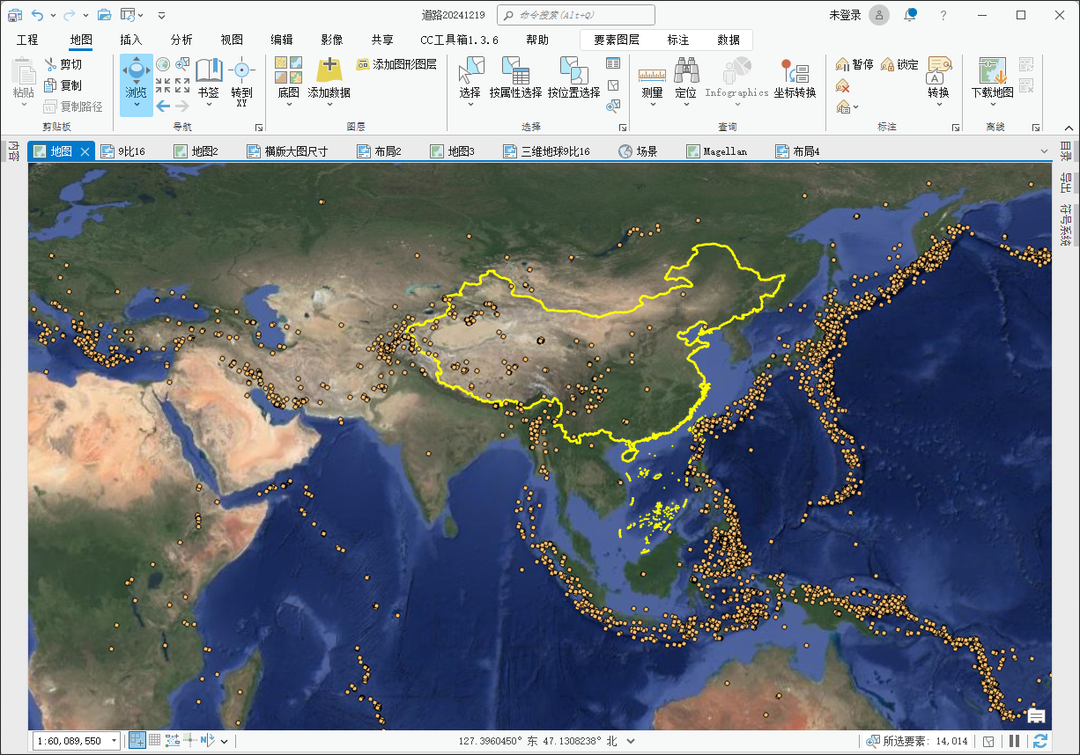Switch to the 要素图层 feature layer tab
This screenshot has width=1080, height=755.
pos(616,40)
